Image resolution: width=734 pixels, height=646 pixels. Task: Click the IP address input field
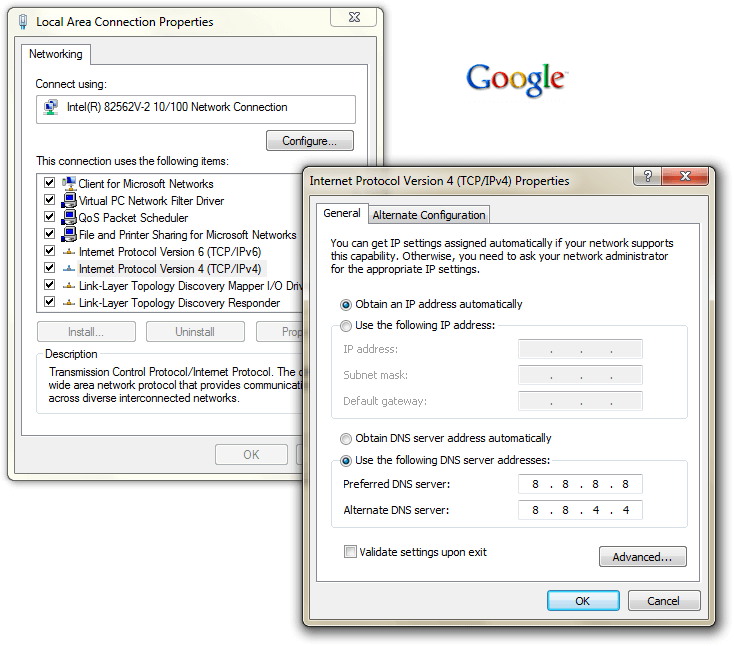click(x=580, y=349)
